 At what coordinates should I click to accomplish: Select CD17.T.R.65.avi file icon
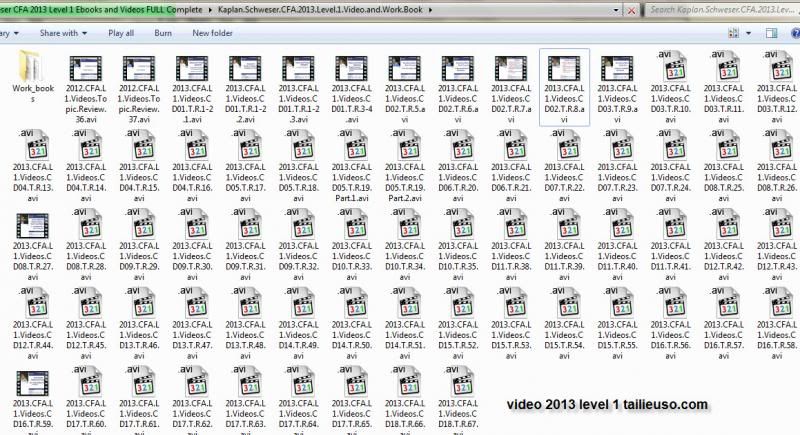(x=352, y=381)
